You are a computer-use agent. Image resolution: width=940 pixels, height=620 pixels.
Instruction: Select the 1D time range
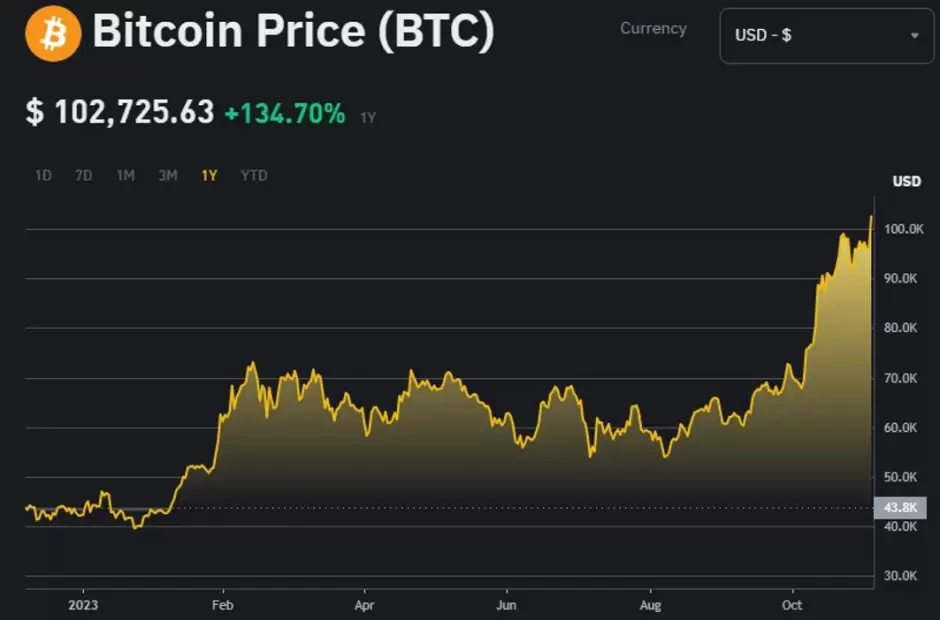tap(43, 176)
